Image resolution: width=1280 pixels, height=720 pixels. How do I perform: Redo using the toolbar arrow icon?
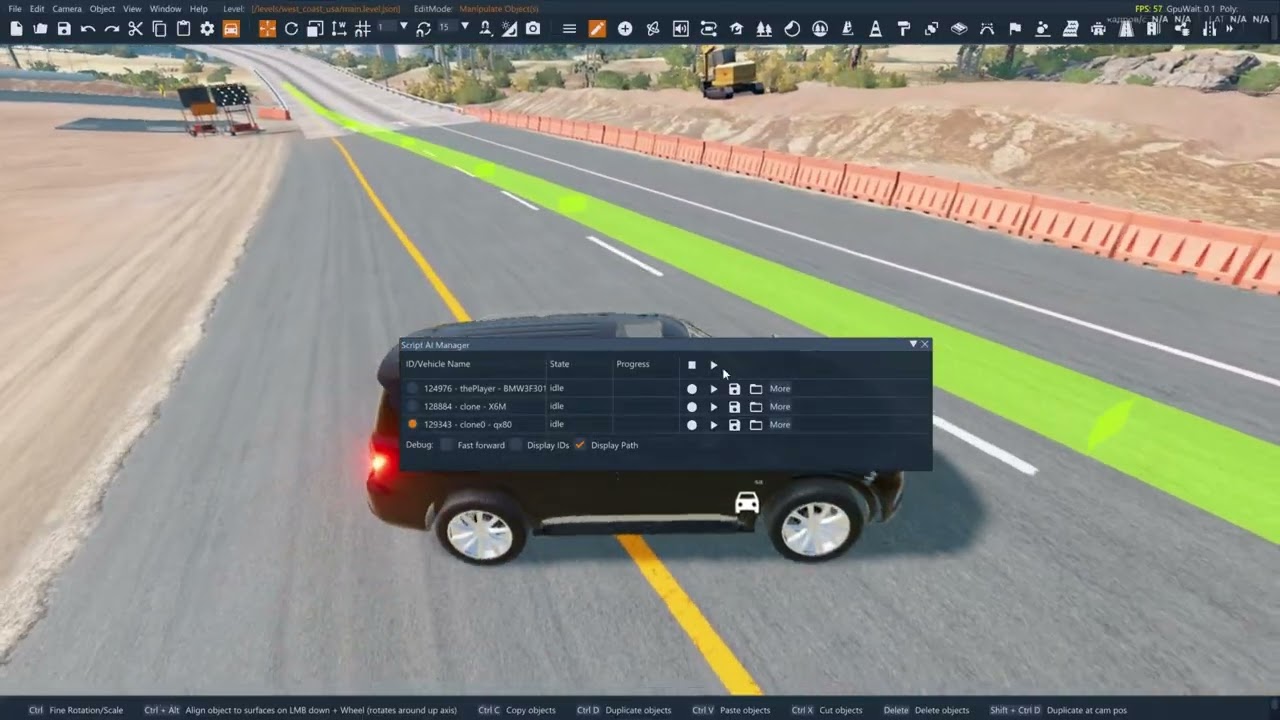[x=112, y=29]
